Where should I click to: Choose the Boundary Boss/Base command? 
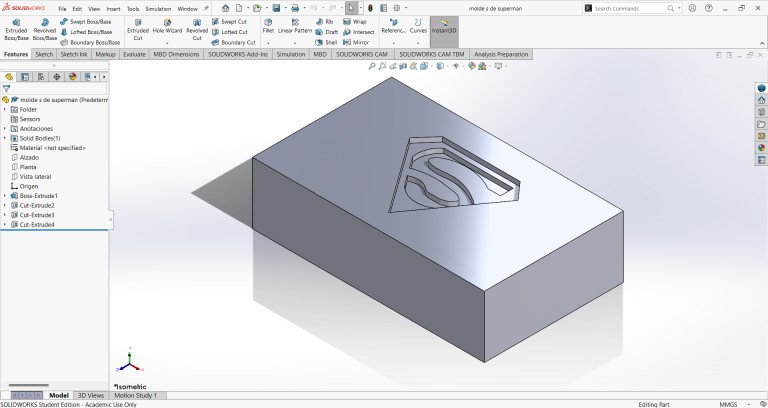[90, 43]
